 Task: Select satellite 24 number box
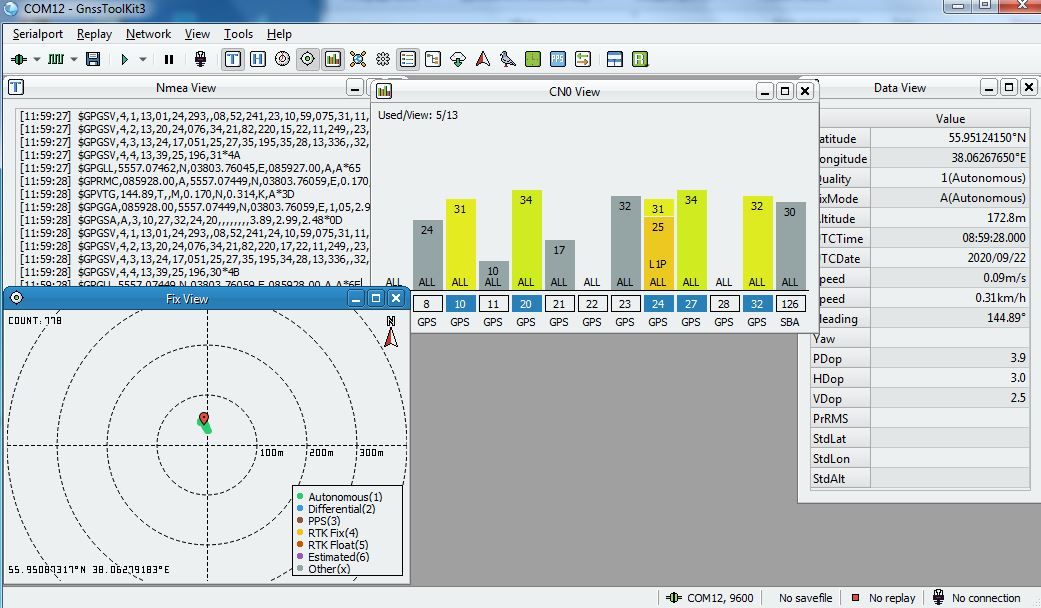657,304
